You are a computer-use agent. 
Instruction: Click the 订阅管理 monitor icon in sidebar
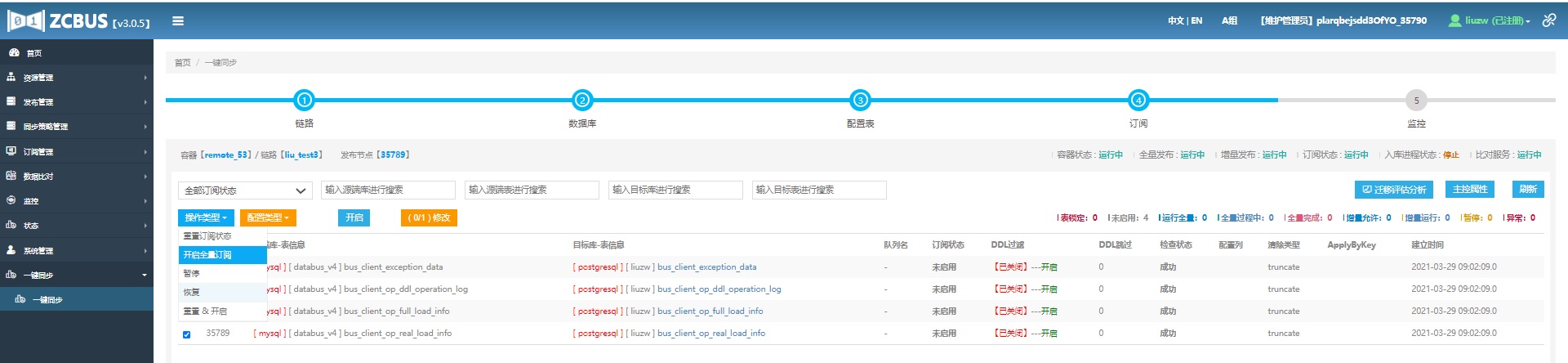point(11,151)
